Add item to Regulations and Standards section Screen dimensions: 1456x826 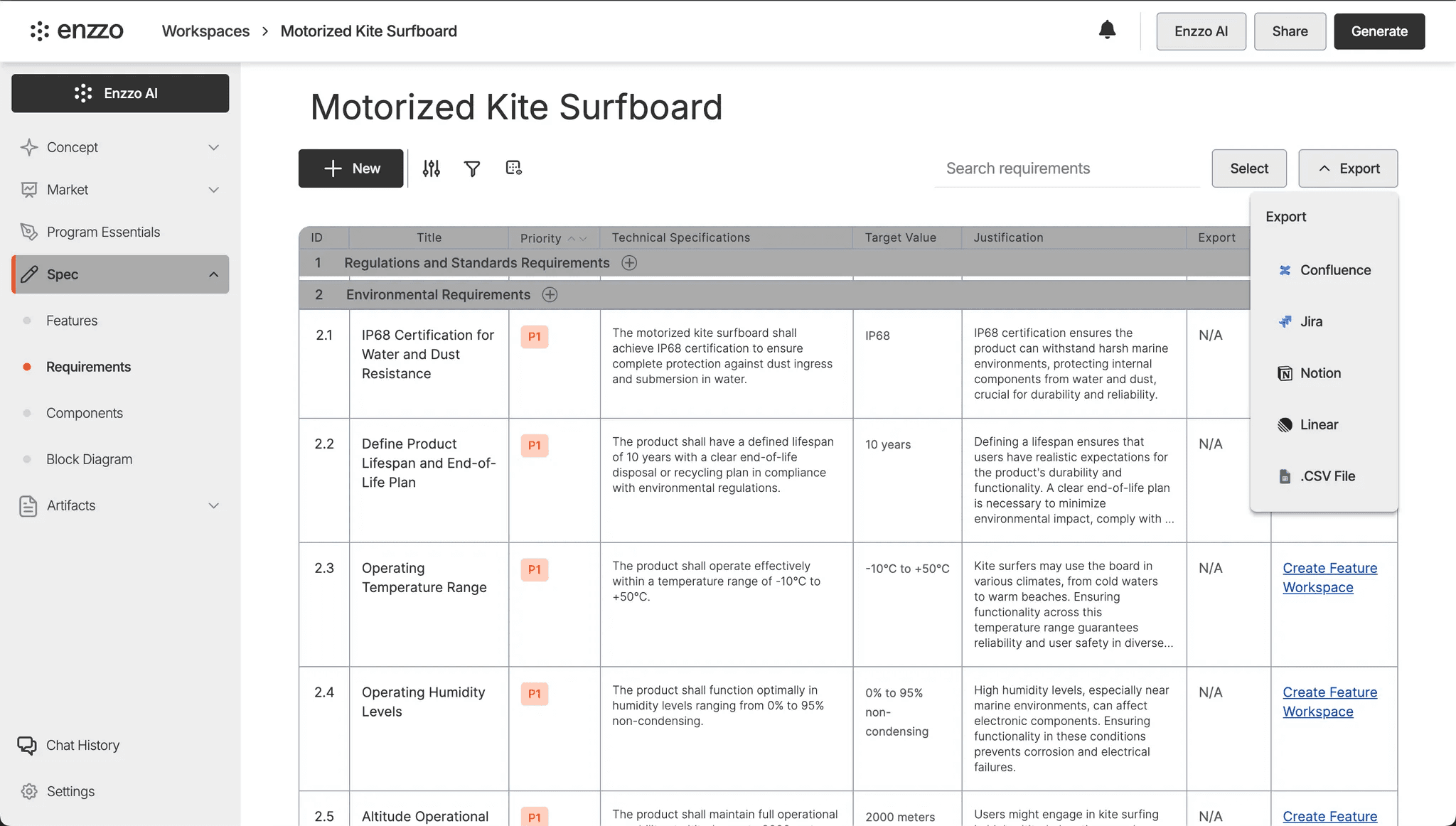click(x=629, y=263)
